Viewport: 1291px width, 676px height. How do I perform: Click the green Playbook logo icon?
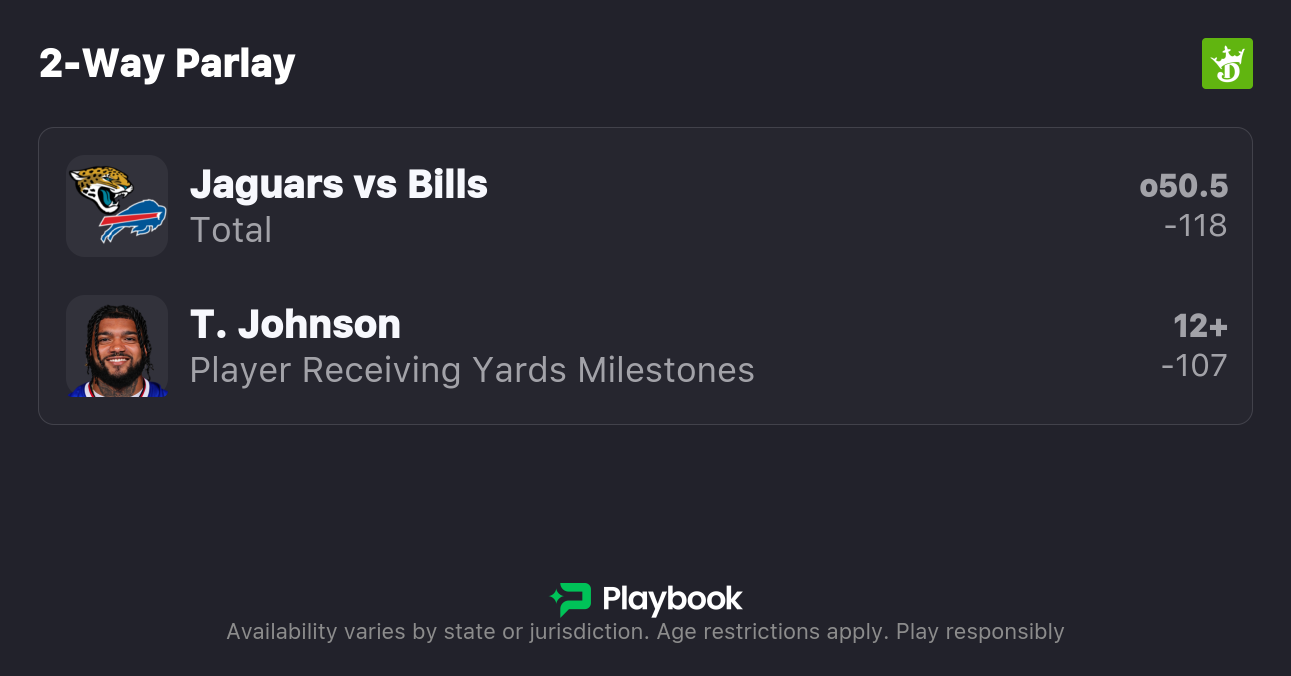click(x=570, y=599)
